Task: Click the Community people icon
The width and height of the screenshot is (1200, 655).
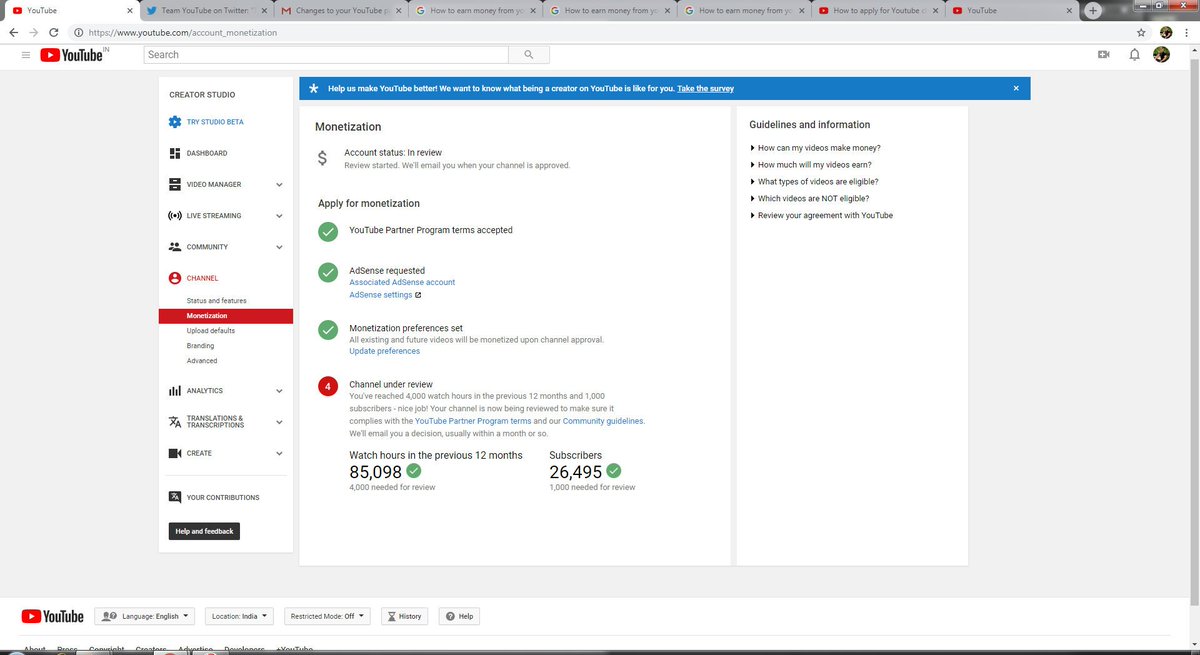Action: click(175, 247)
